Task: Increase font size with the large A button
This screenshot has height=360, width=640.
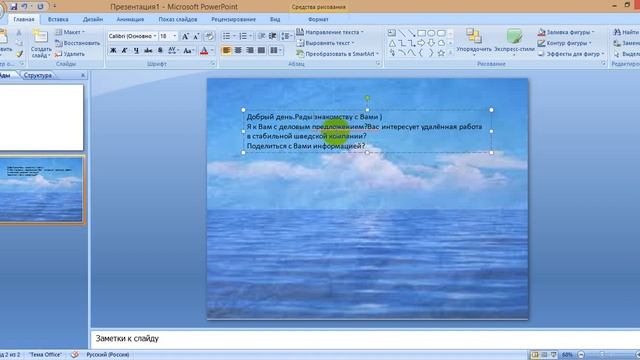Action: 185,36
